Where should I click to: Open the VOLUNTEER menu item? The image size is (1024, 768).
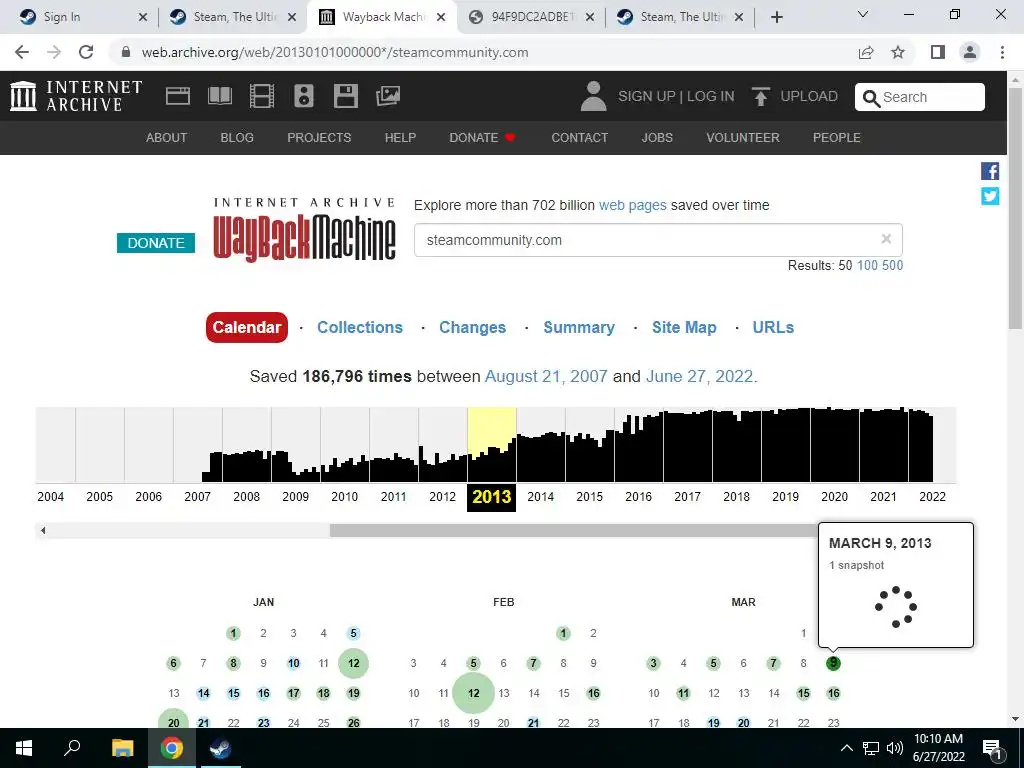[x=743, y=138]
